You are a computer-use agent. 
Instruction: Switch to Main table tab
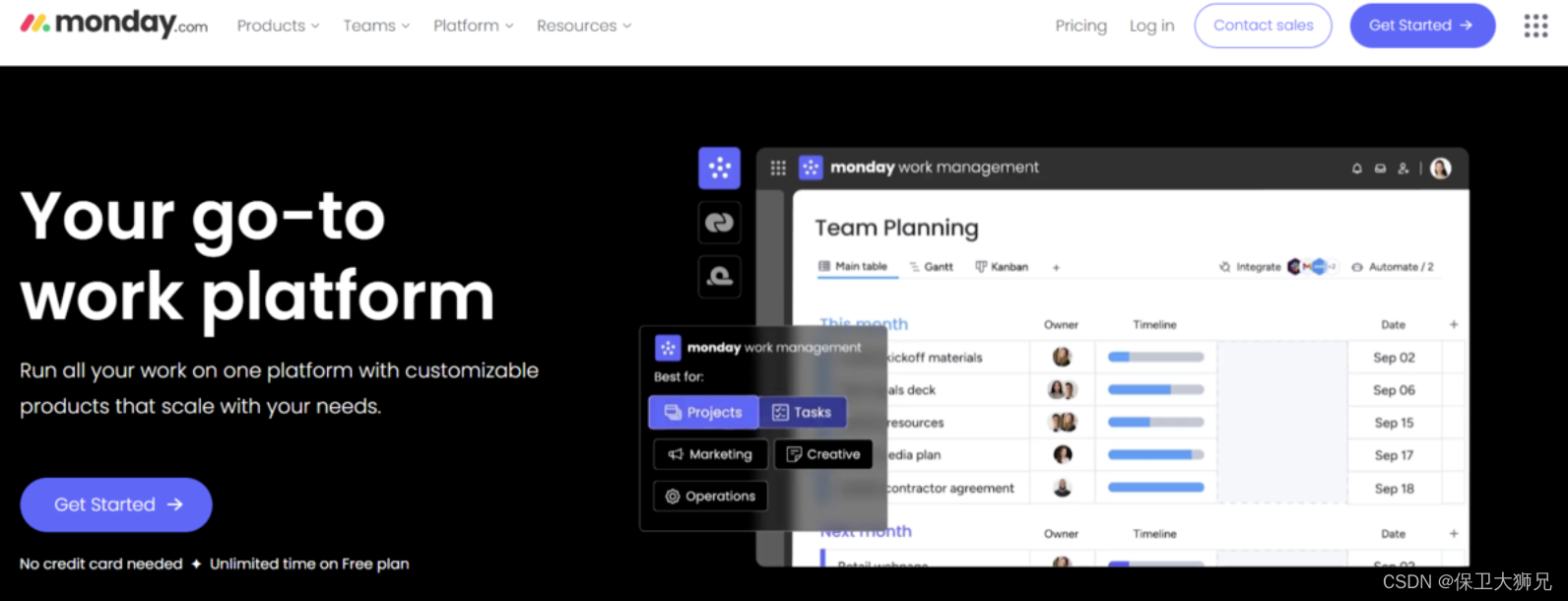pos(853,266)
